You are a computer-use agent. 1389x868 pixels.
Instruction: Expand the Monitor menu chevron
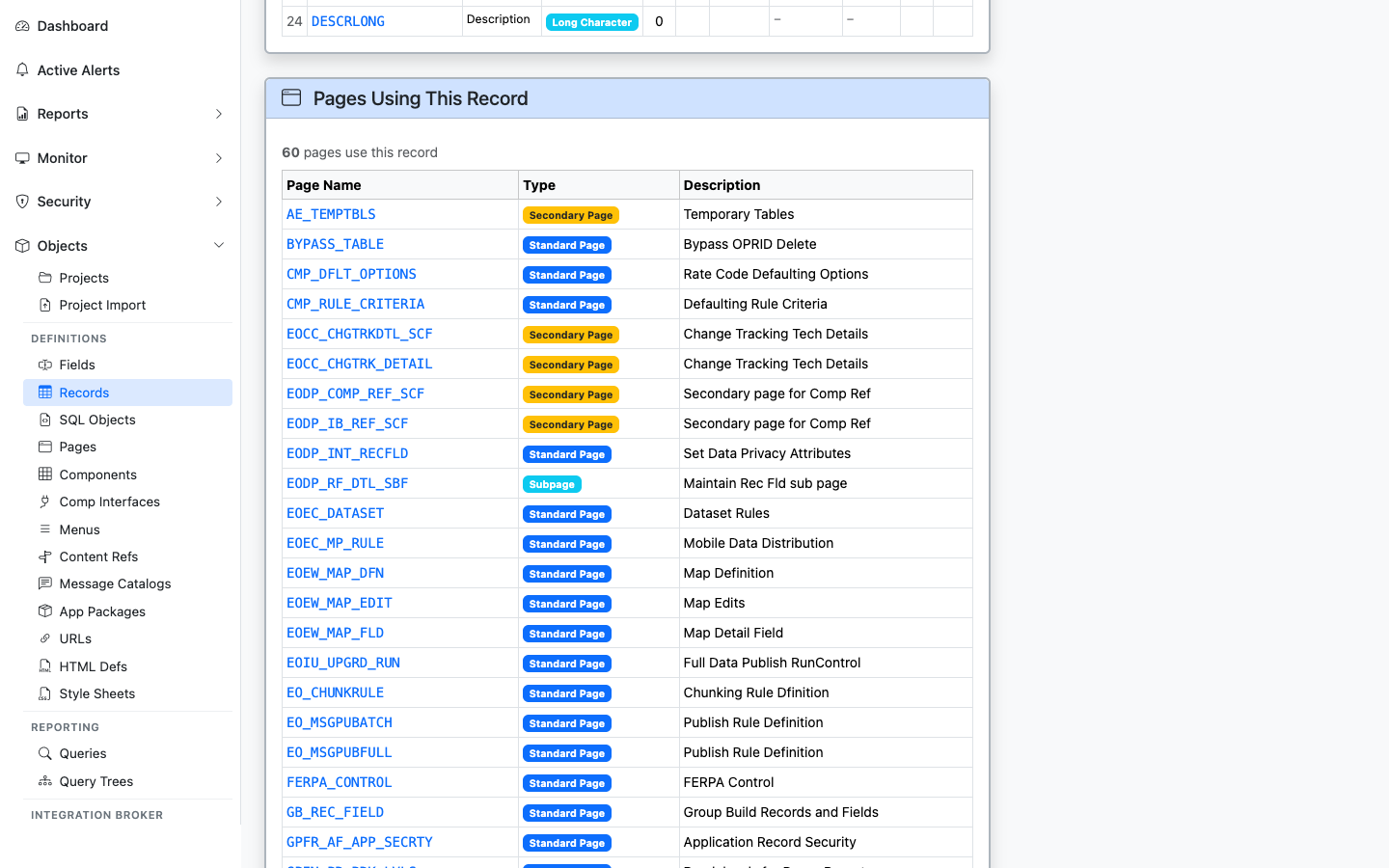pos(219,158)
